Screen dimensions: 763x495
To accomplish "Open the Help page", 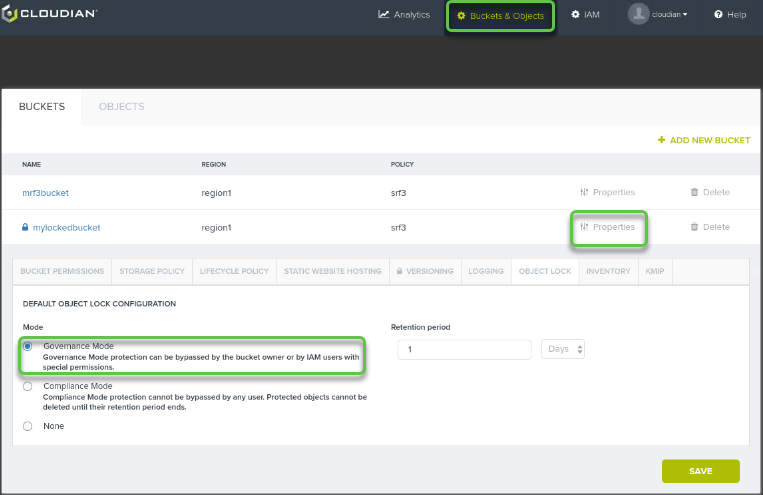I will coord(730,15).
